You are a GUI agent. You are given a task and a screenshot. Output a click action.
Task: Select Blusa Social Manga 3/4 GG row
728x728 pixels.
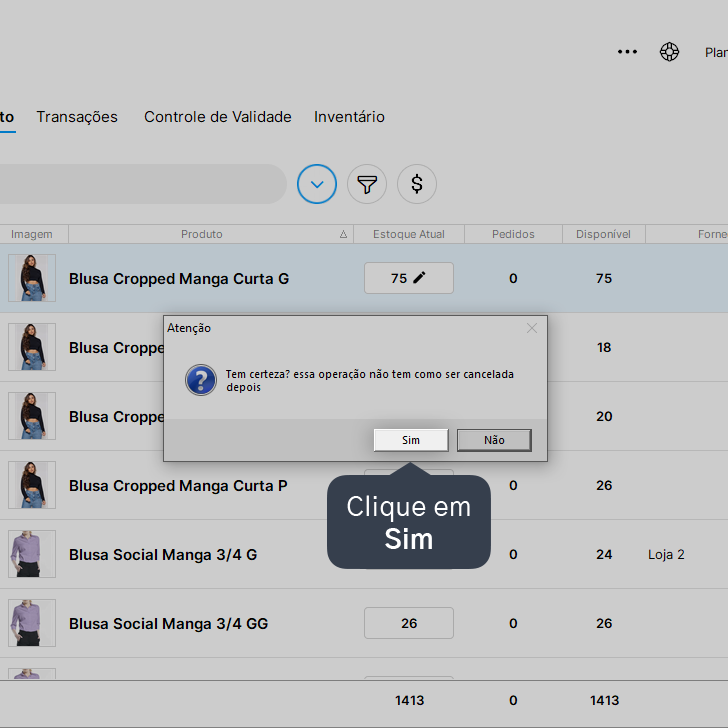(364, 623)
